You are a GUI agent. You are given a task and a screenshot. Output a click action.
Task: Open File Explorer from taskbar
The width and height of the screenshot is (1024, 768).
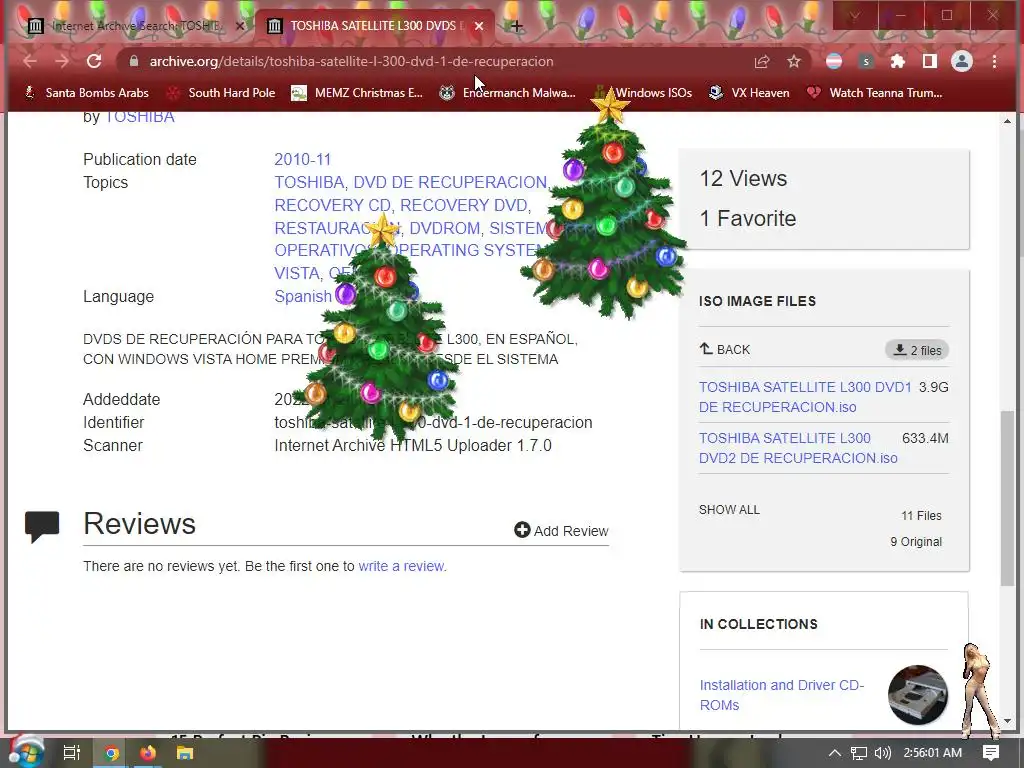click(185, 753)
